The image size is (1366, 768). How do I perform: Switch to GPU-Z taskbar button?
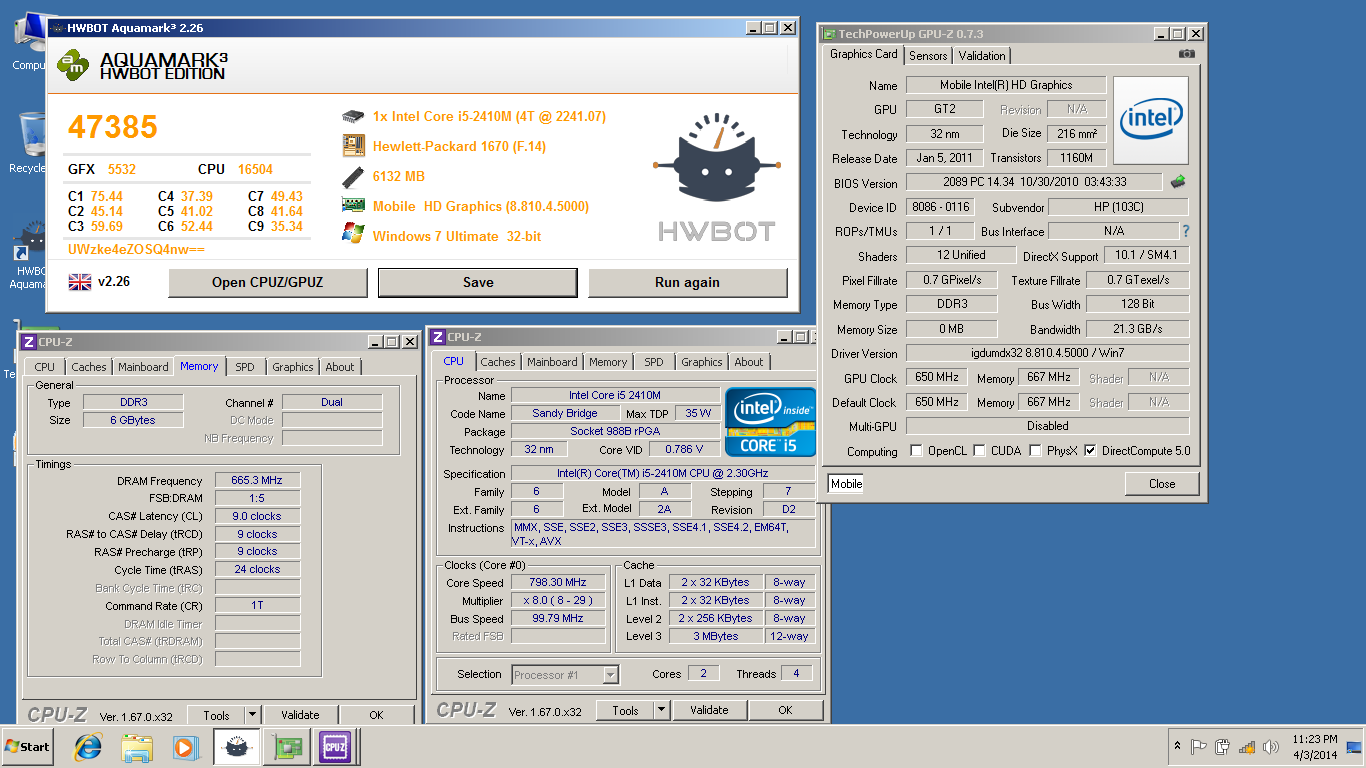tap(286, 747)
